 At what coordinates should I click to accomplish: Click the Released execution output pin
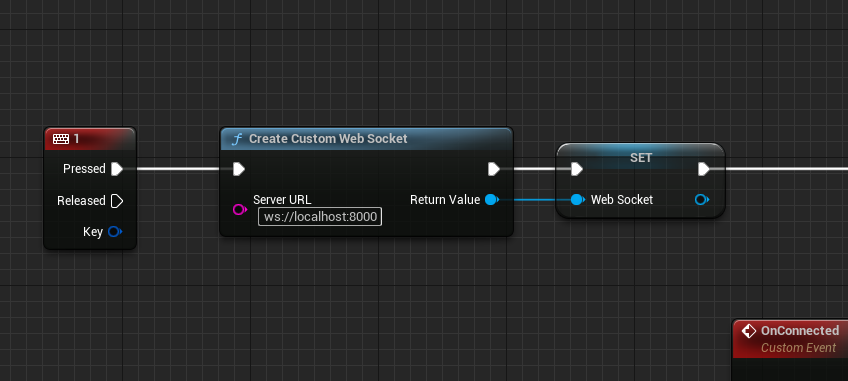coord(117,201)
